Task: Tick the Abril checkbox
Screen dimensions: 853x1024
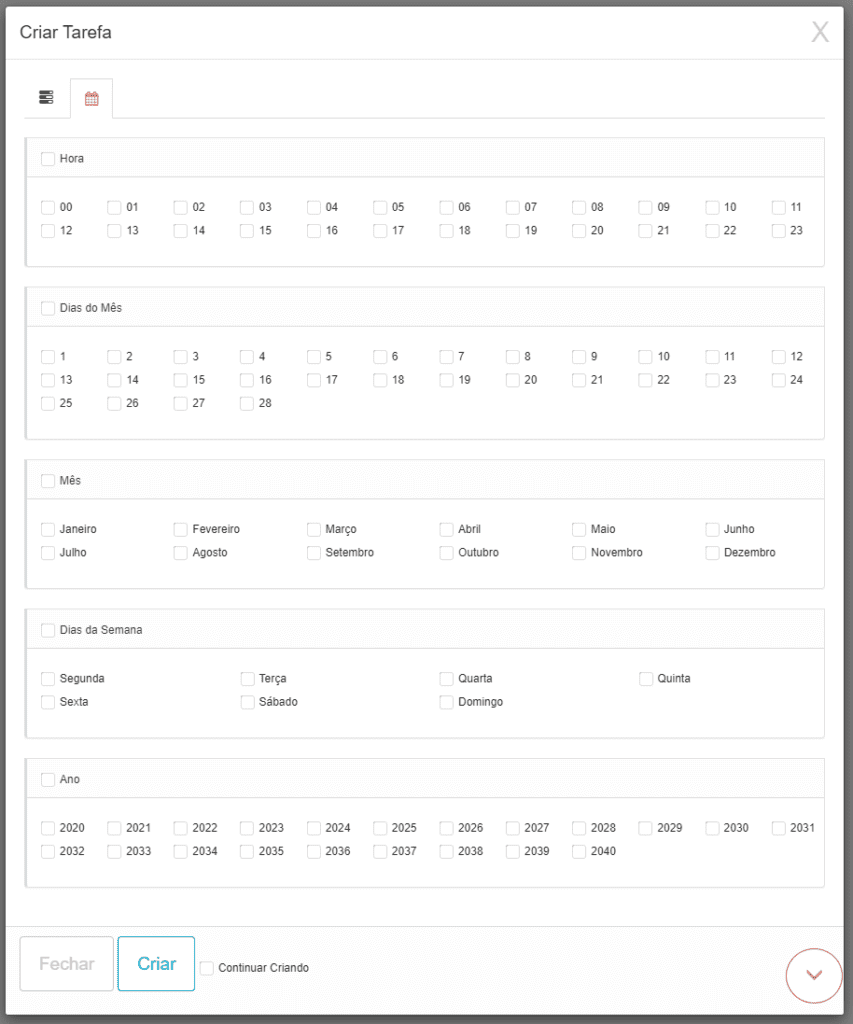Action: (446, 529)
